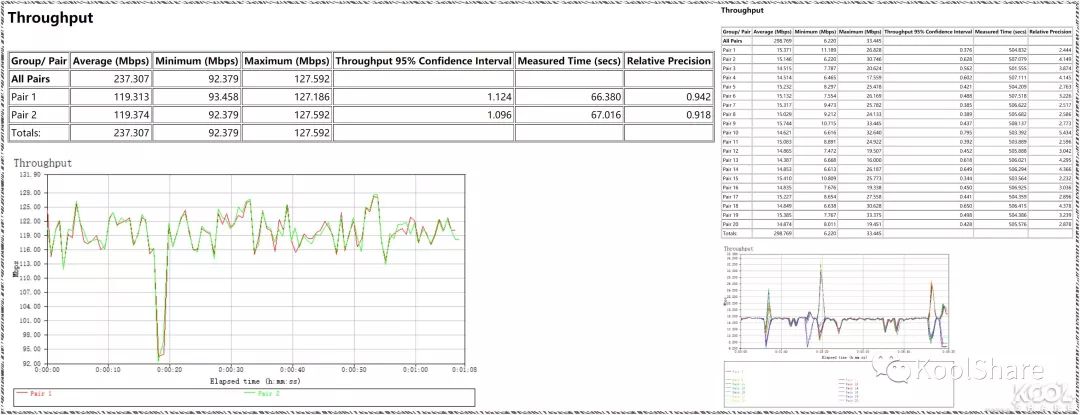Select the Pair 5 row label in twenty-pair table

(x=729, y=87)
